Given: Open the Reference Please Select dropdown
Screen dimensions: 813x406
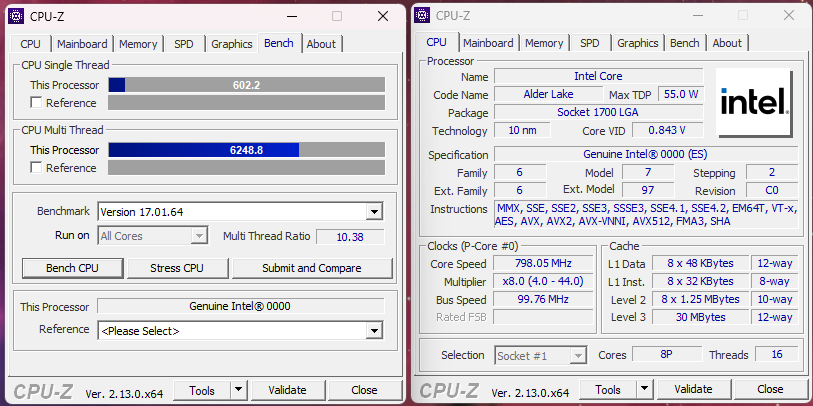Looking at the screenshot, I should pyautogui.click(x=374, y=331).
